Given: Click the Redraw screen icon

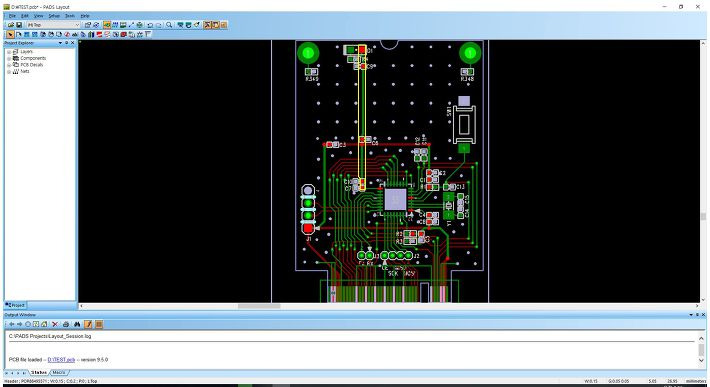Looking at the screenshot, I should pos(188,25).
